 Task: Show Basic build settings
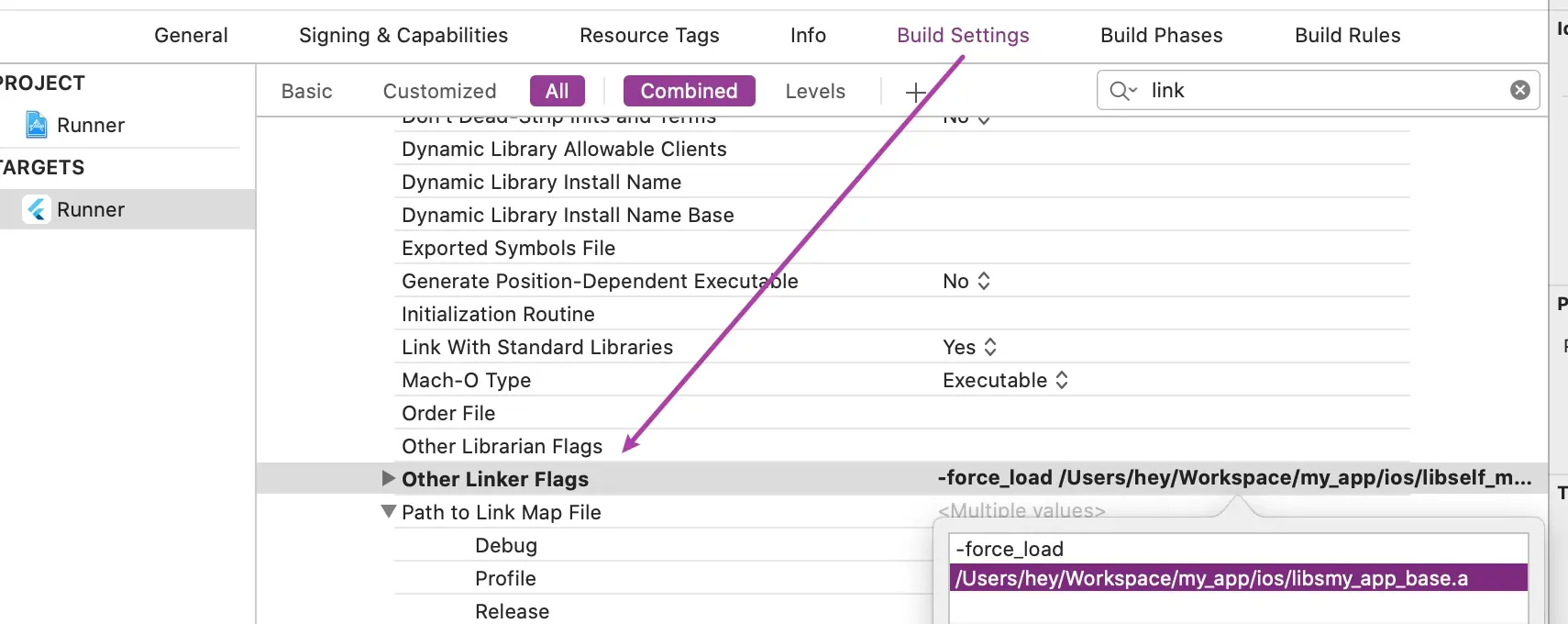point(306,91)
